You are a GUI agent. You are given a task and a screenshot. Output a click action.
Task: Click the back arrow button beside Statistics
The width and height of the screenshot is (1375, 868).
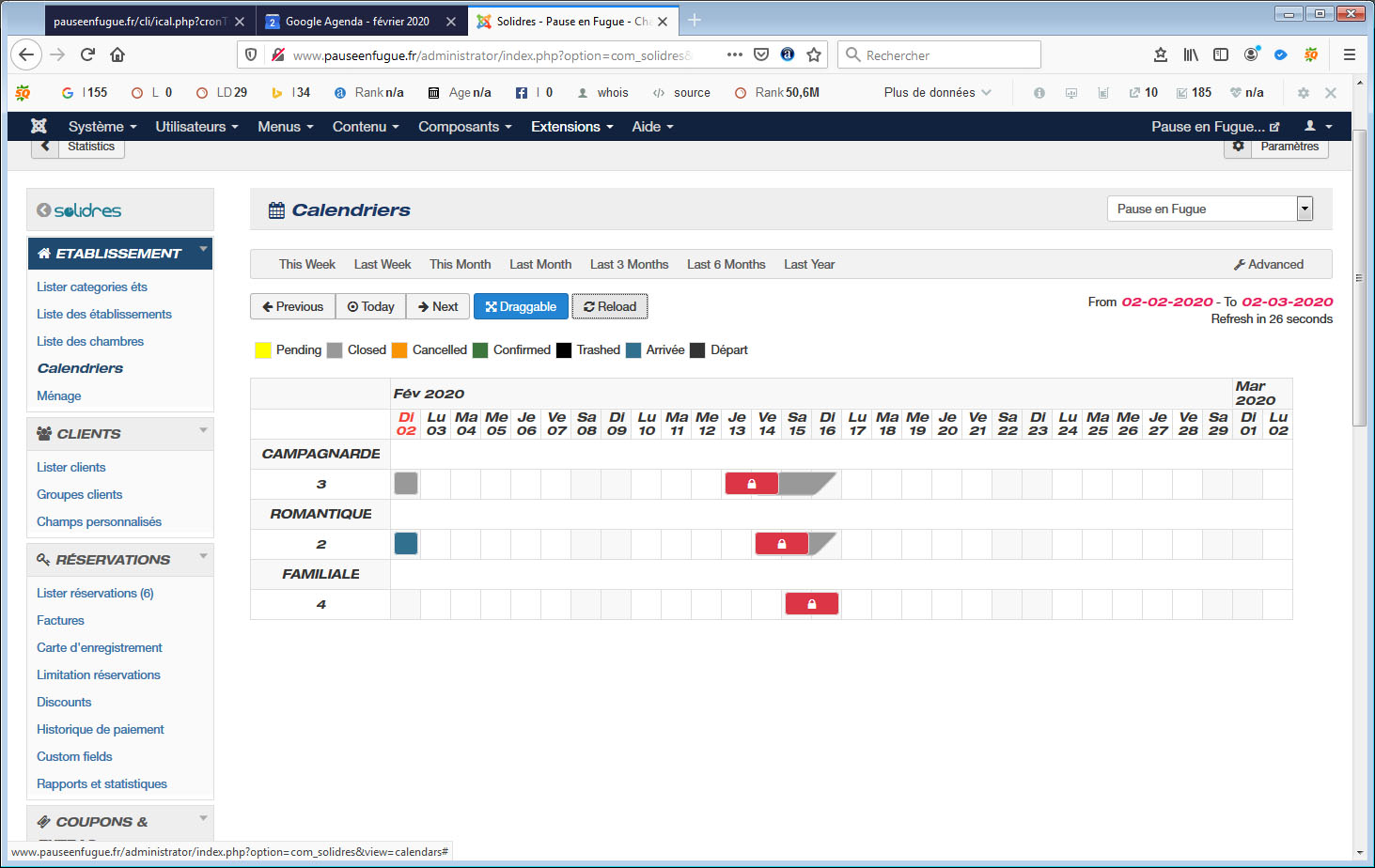45,147
